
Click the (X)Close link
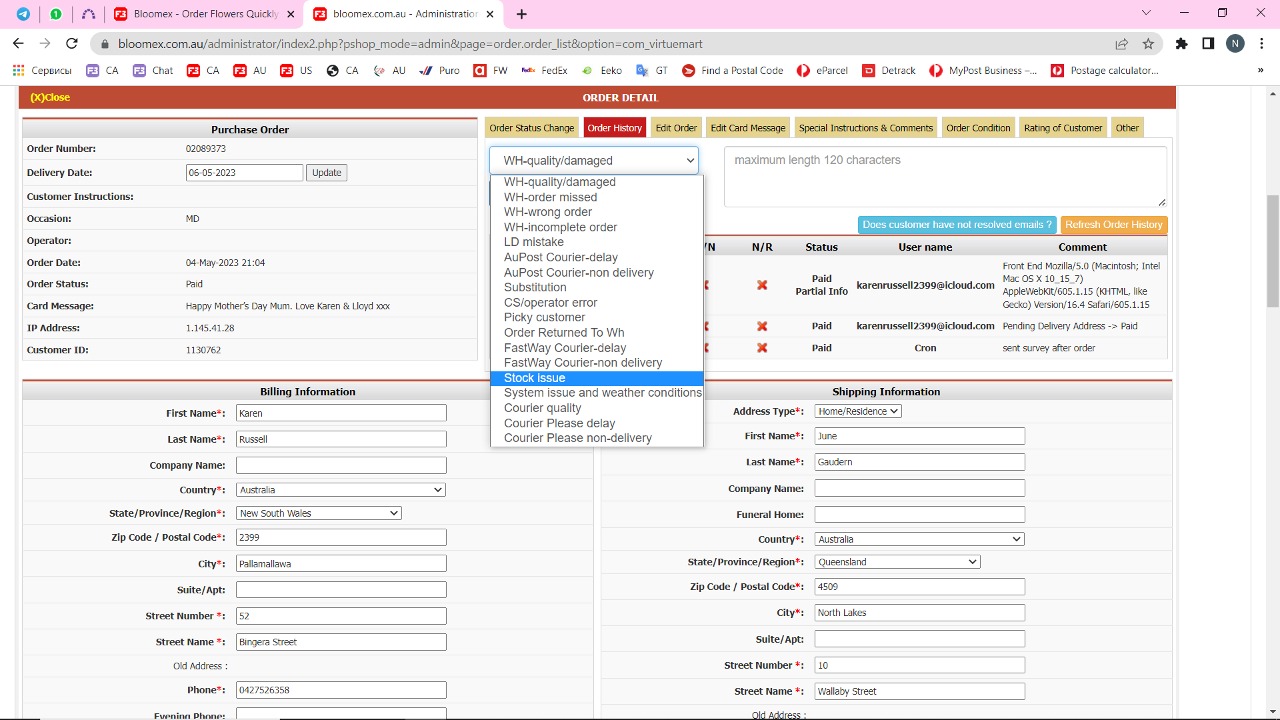coord(50,98)
